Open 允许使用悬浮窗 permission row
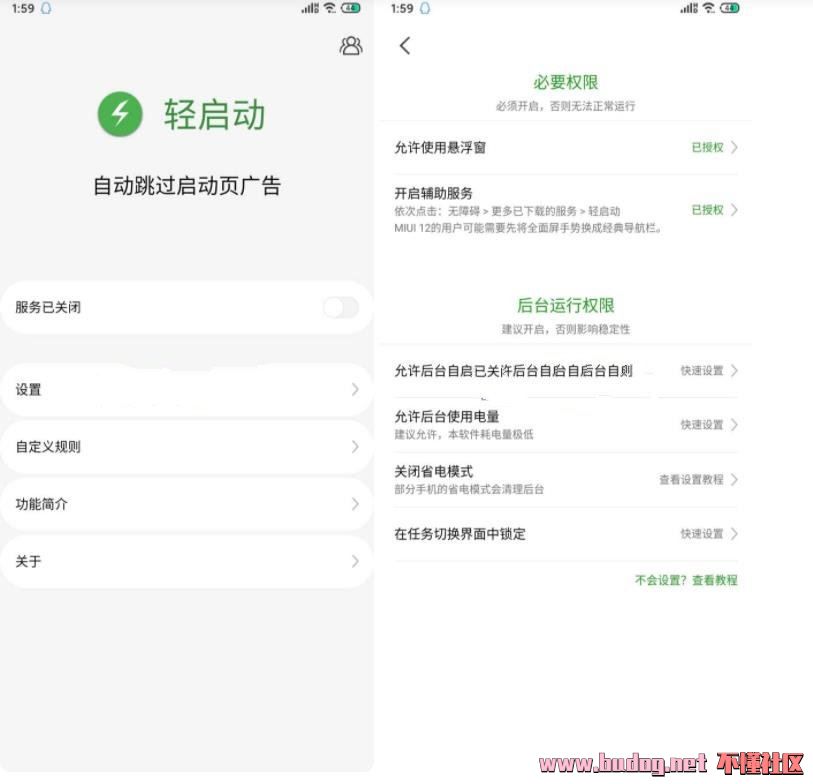This screenshot has height=784, width=813. [566, 148]
